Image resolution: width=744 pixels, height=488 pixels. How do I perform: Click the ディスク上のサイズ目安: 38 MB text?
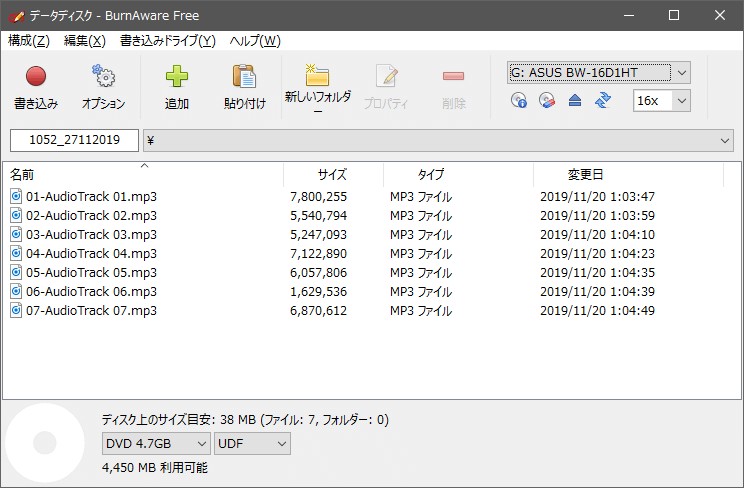pos(179,420)
